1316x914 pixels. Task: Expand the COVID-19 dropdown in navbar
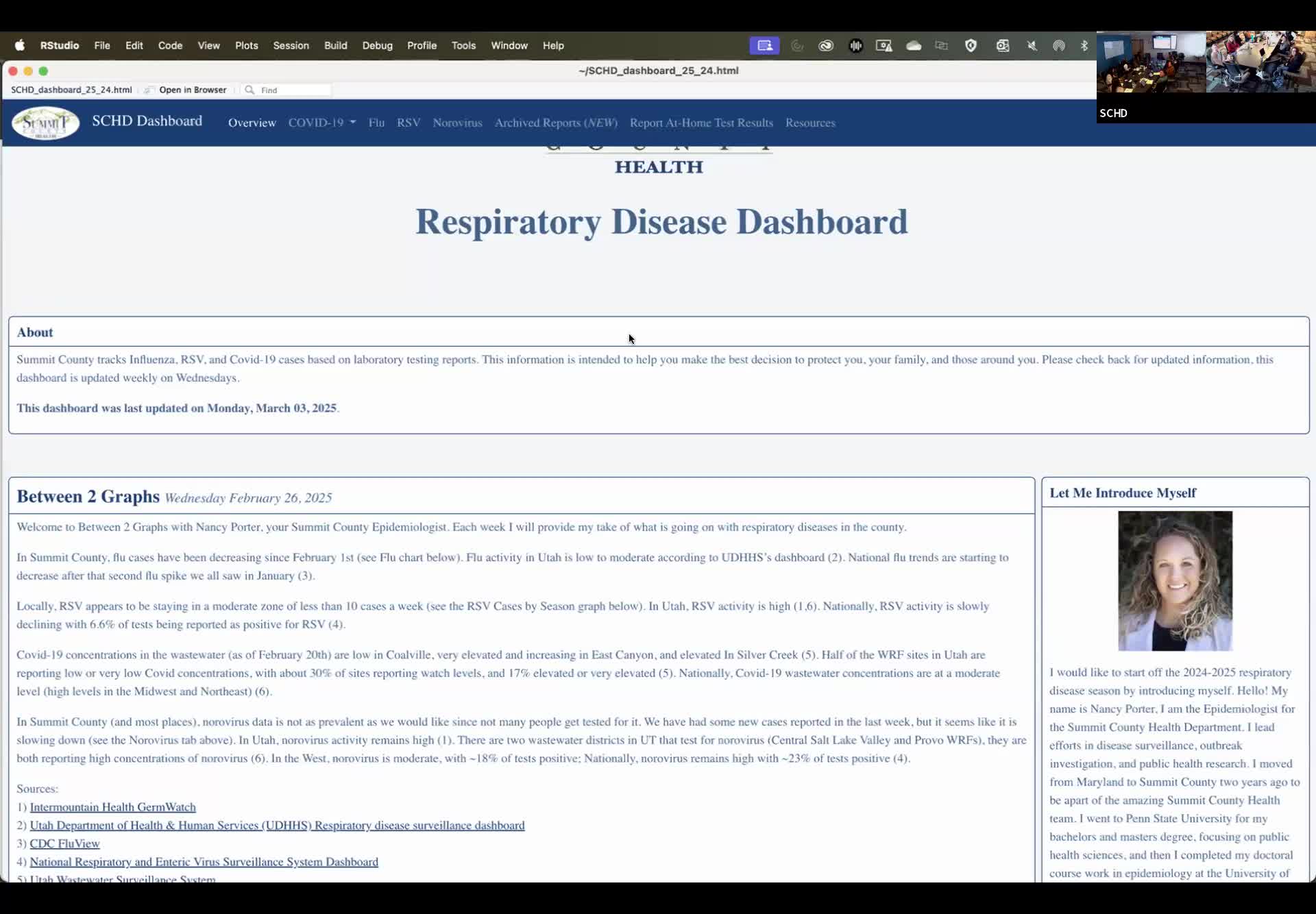[321, 123]
